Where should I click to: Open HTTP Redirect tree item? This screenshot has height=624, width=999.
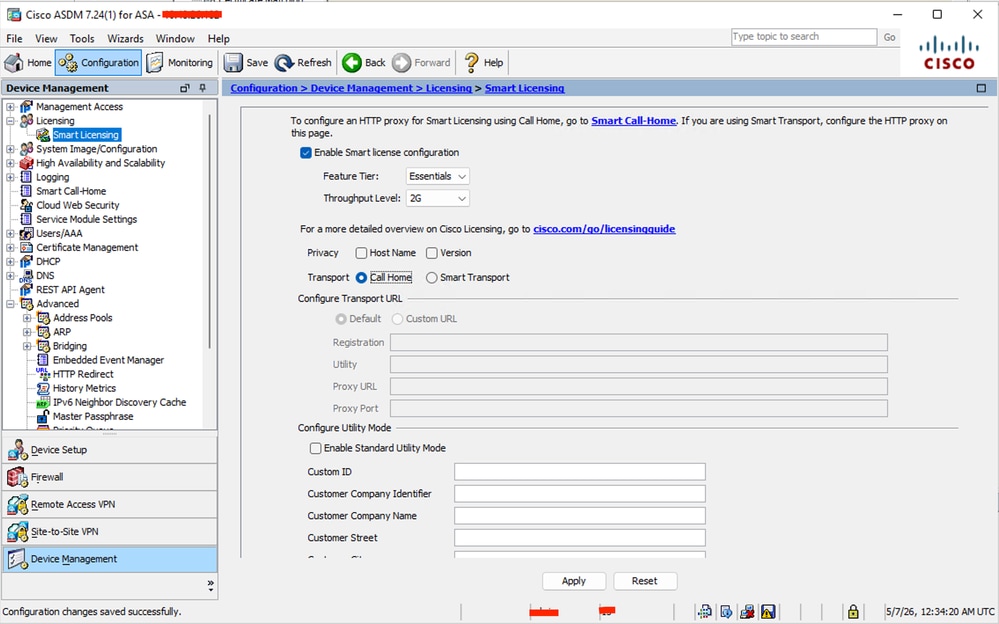pyautogui.click(x=82, y=374)
